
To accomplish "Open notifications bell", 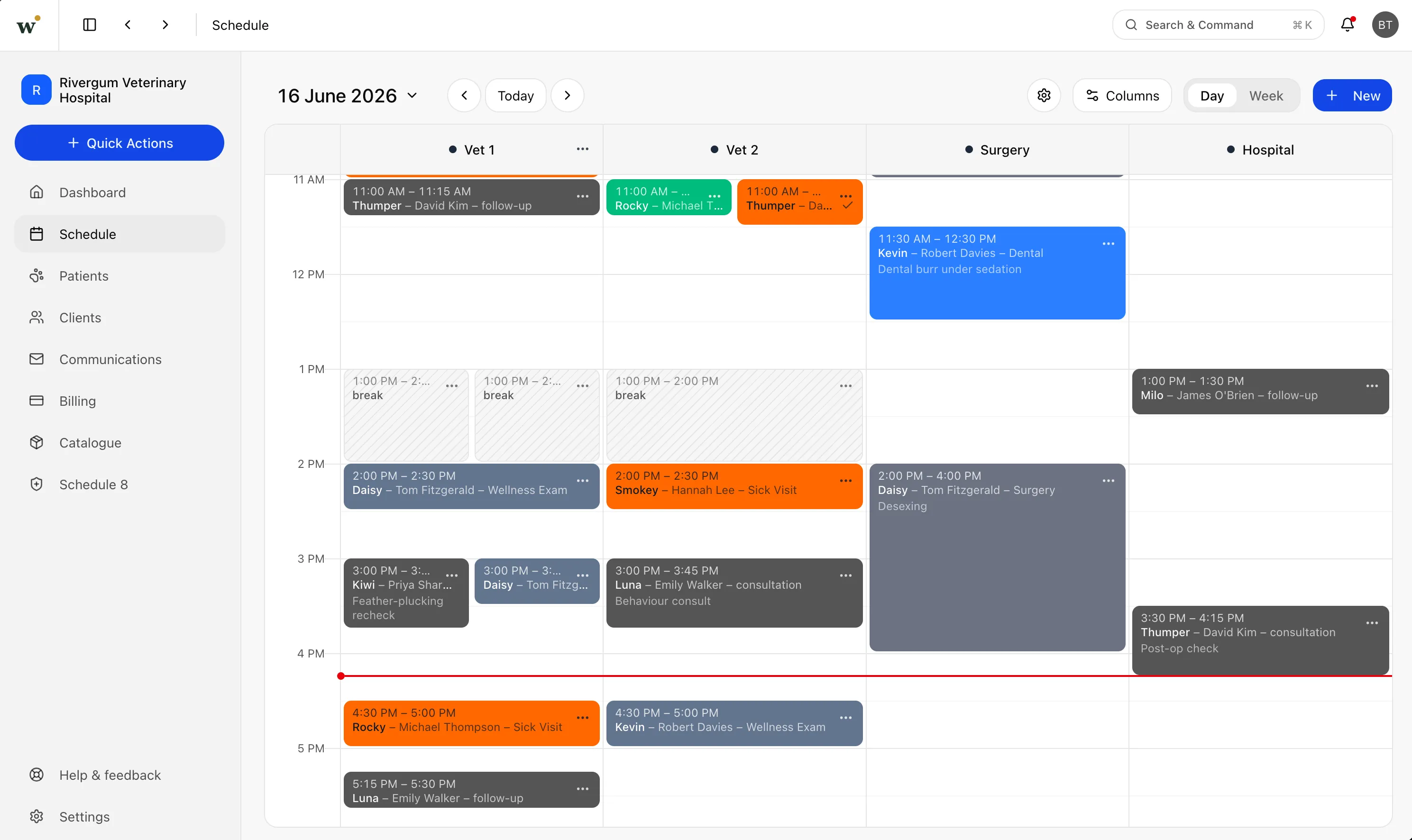I will (1348, 25).
